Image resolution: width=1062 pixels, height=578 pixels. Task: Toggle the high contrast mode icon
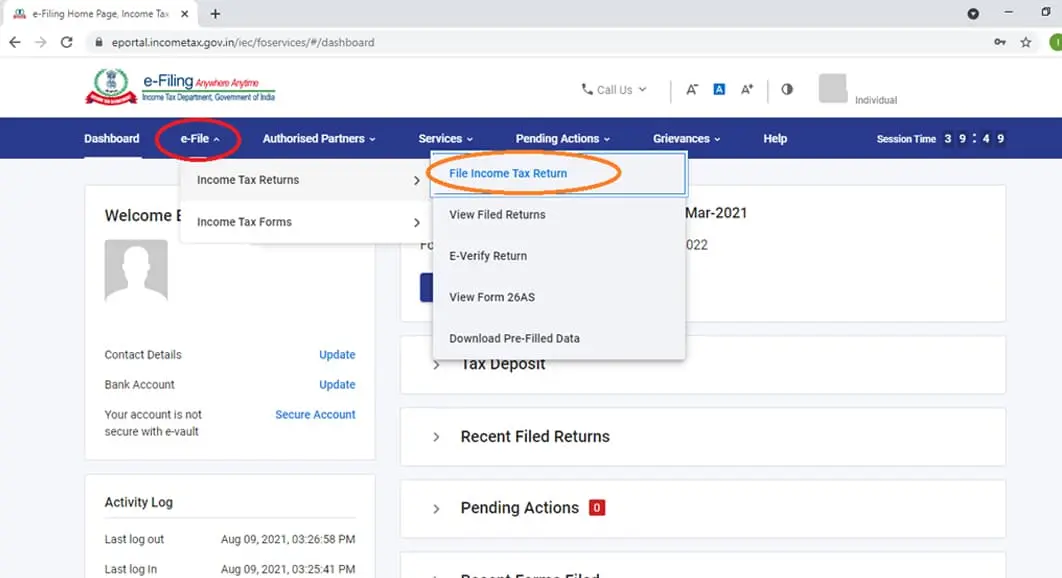point(787,89)
